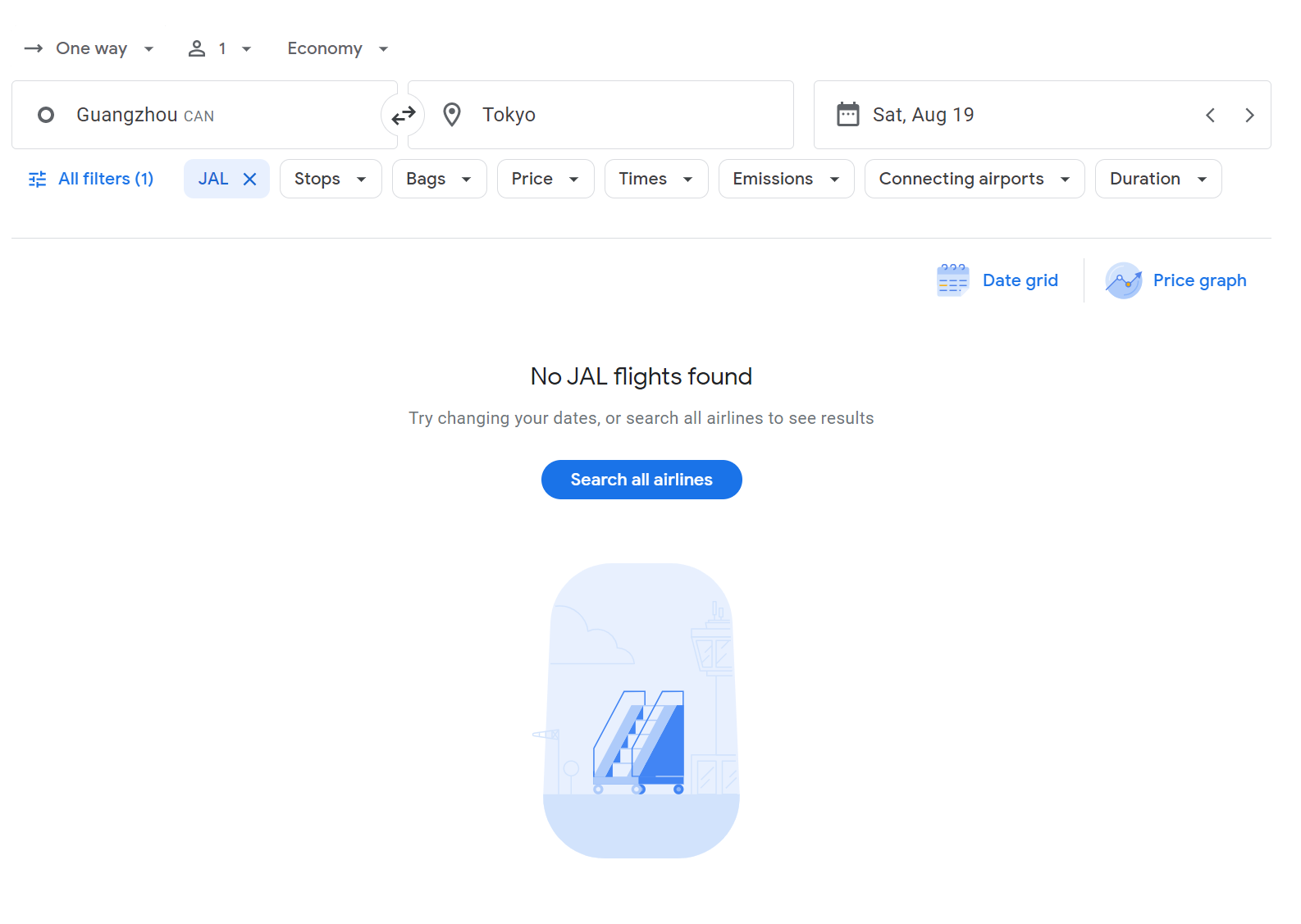Click Search all airlines button

(x=641, y=480)
